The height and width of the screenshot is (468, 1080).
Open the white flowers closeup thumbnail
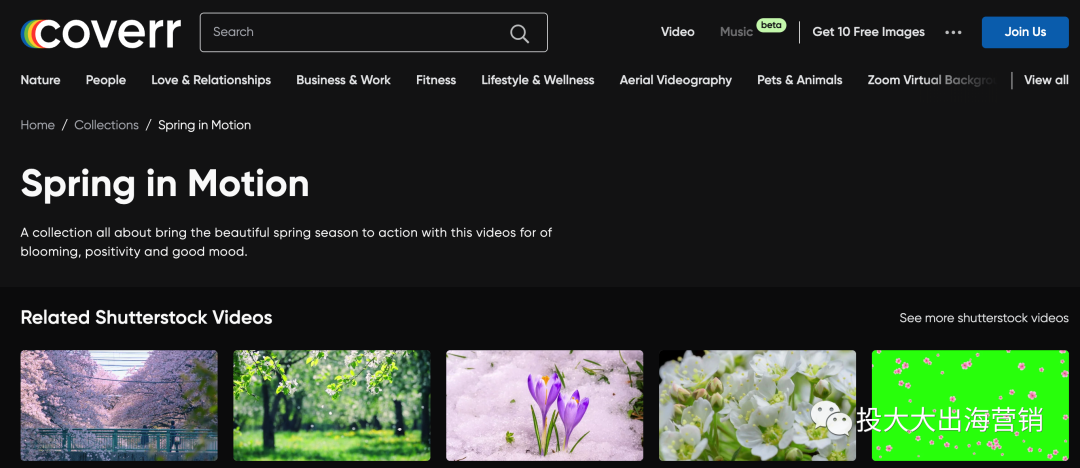click(x=758, y=405)
